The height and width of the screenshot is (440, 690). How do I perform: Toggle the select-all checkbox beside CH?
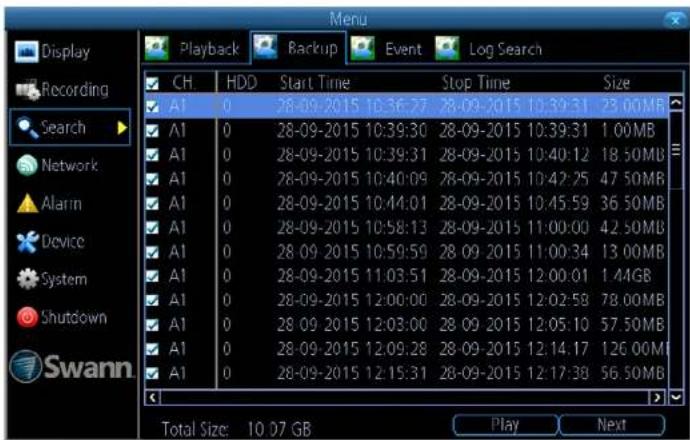152,83
